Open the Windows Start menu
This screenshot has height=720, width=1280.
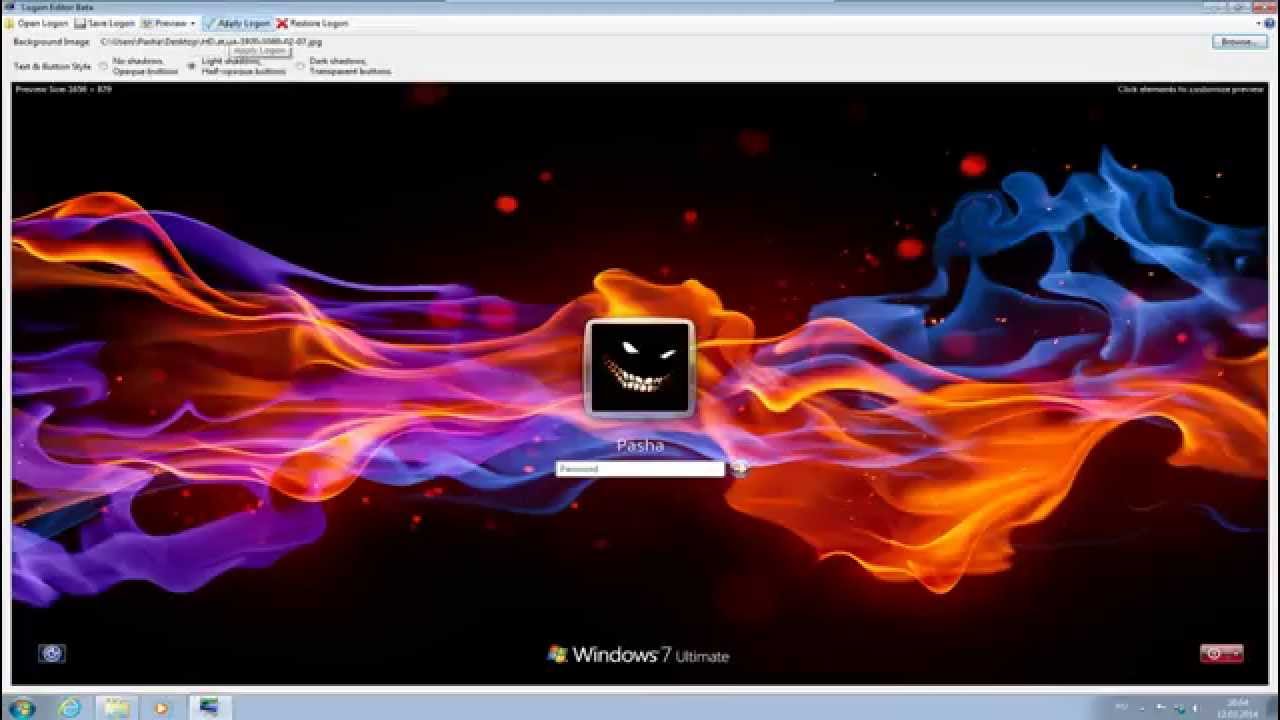21,708
